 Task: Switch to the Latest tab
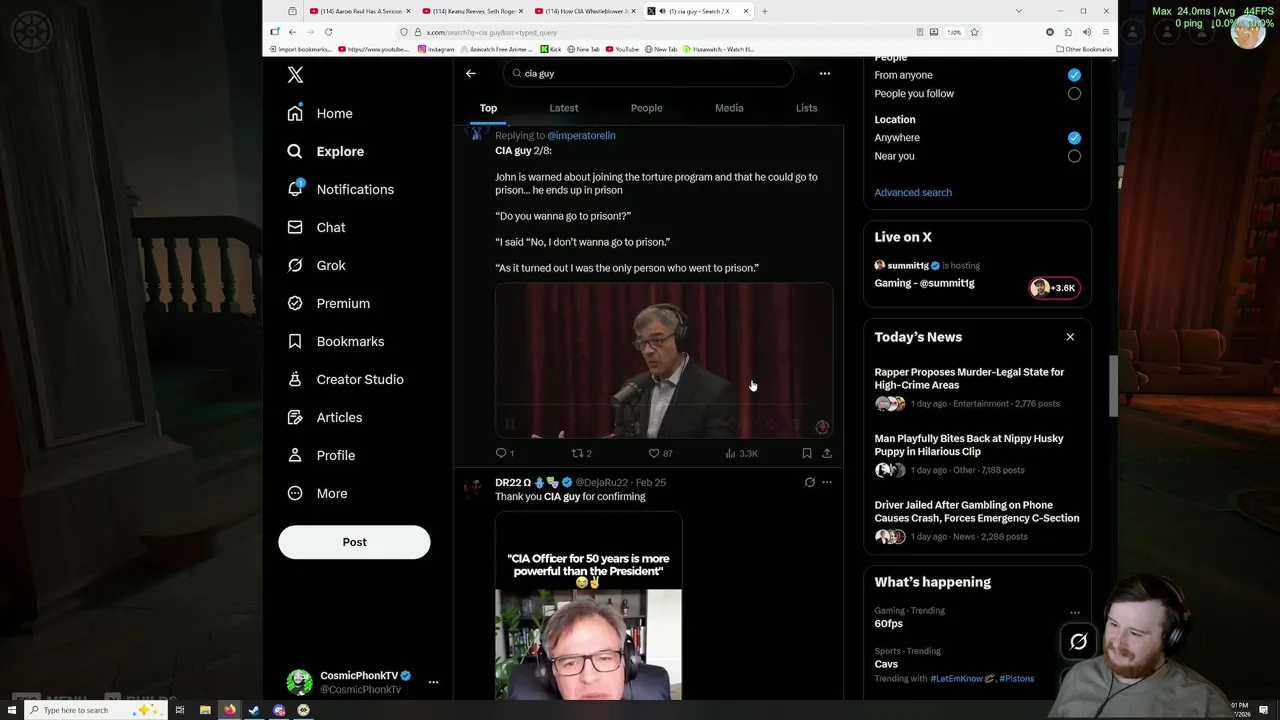pos(564,108)
